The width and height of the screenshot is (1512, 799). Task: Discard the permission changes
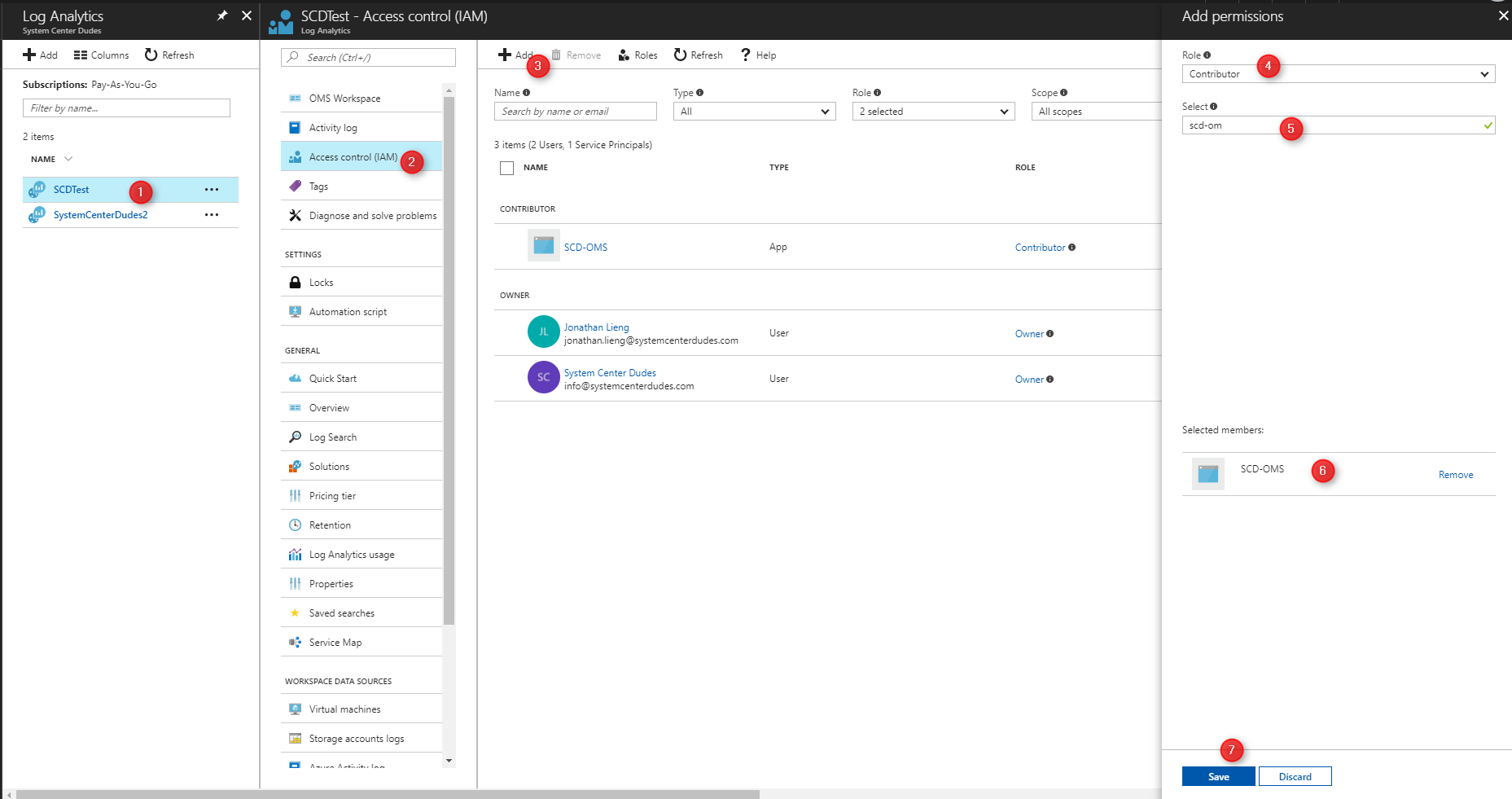pos(1295,776)
